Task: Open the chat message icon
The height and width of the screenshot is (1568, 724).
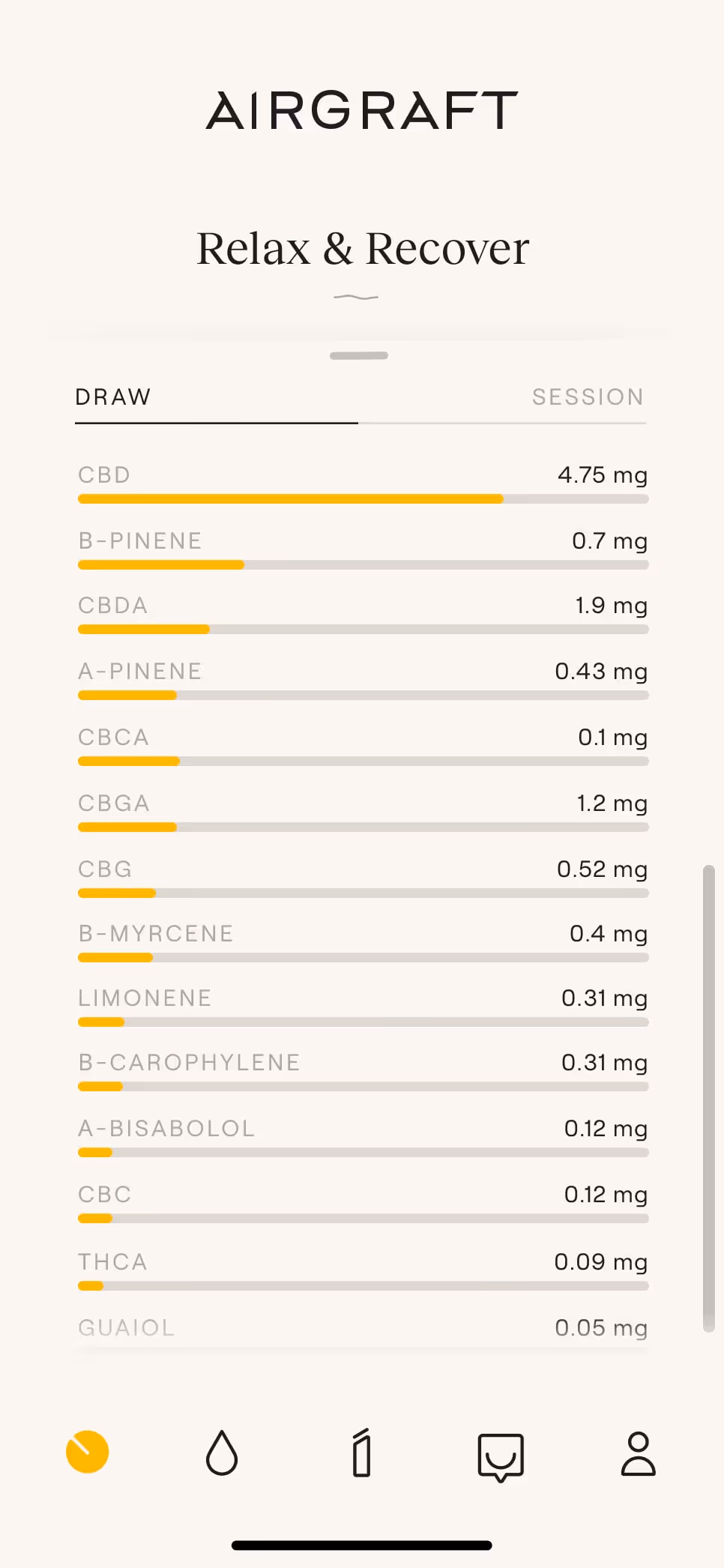Action: (501, 1456)
